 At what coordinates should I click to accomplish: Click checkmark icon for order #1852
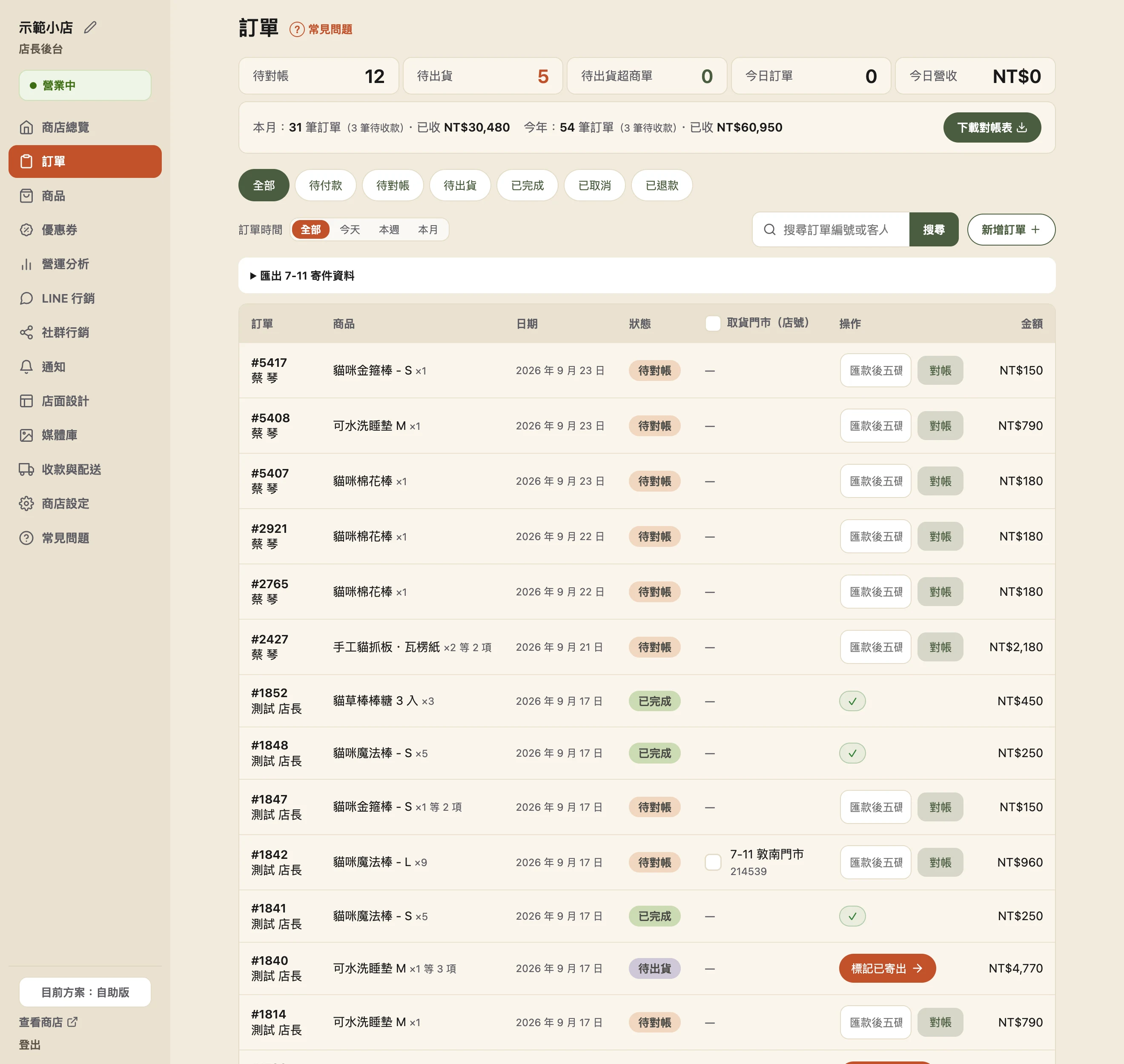(852, 701)
